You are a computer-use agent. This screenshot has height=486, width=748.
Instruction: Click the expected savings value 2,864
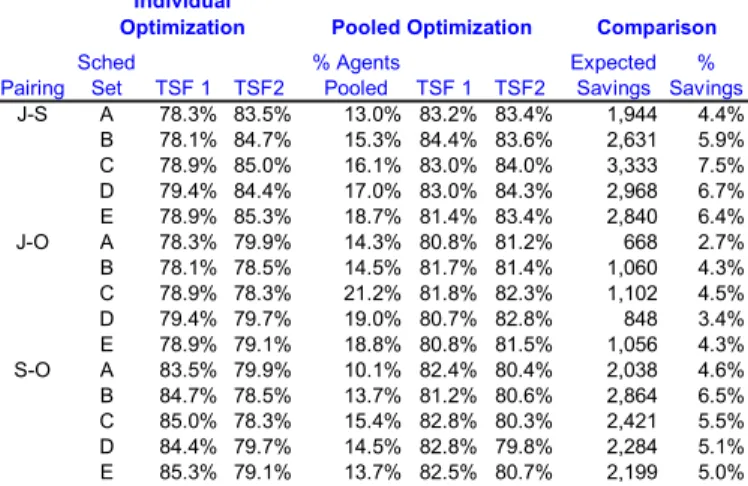coord(632,396)
